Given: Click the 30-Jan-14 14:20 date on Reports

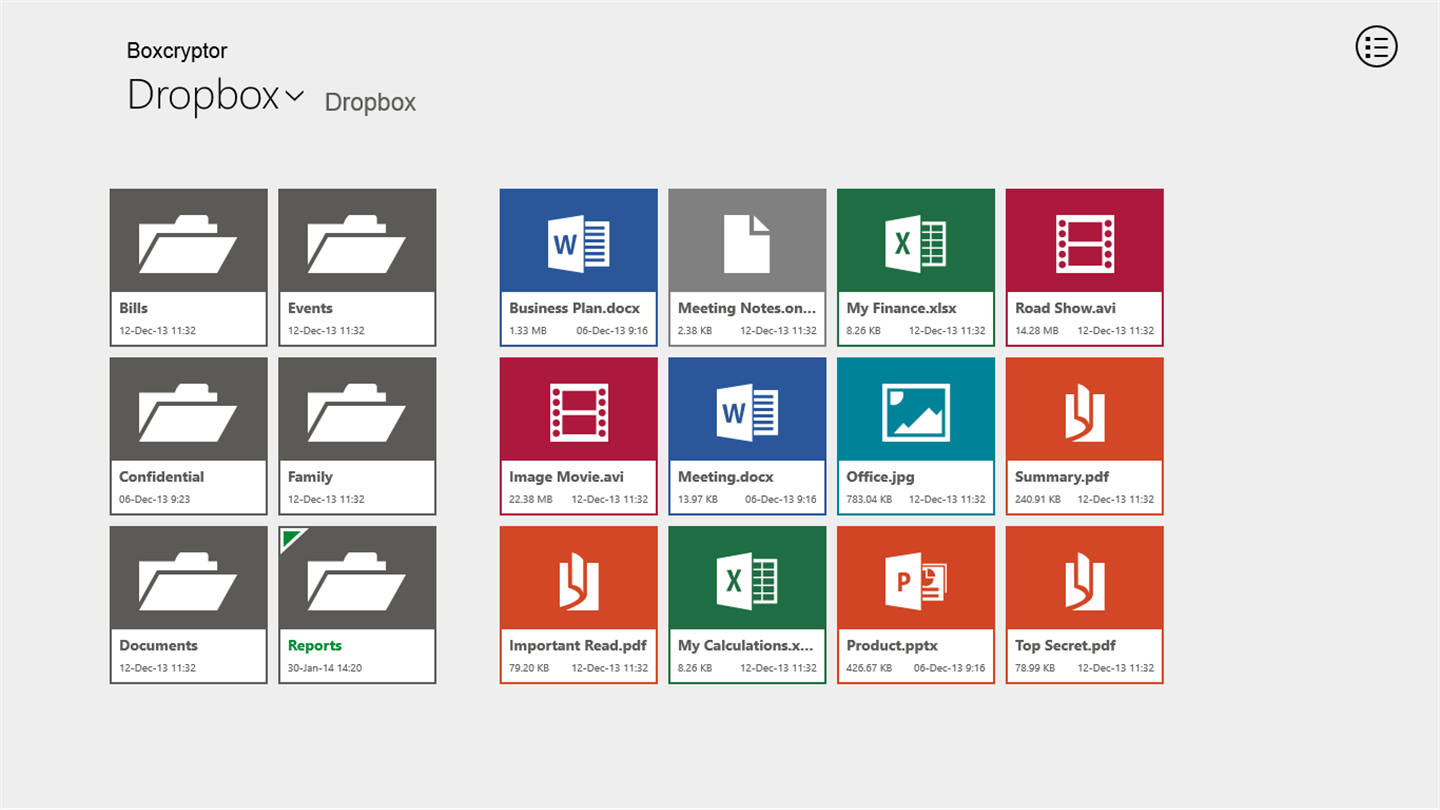Looking at the screenshot, I should pos(325,669).
